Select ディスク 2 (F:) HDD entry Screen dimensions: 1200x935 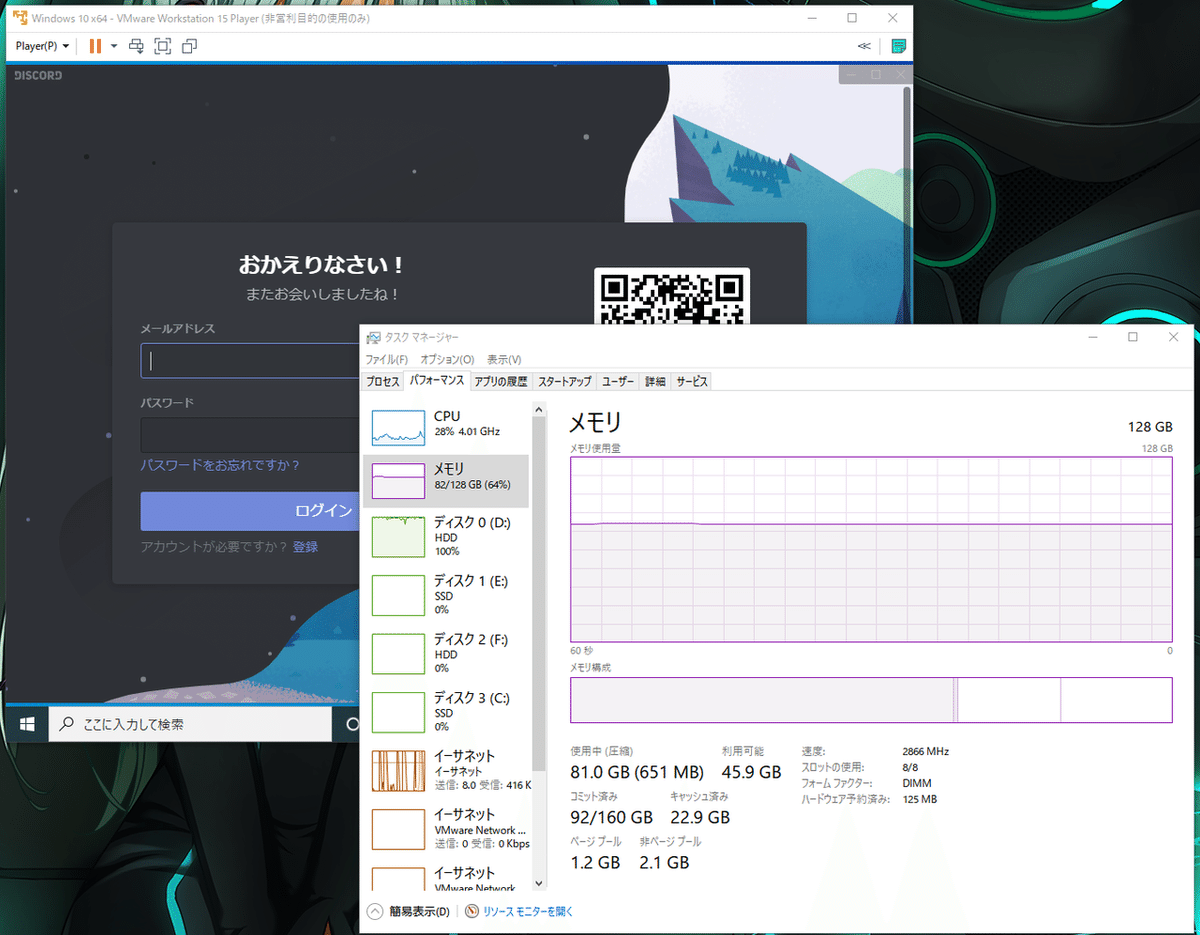pyautogui.click(x=446, y=653)
